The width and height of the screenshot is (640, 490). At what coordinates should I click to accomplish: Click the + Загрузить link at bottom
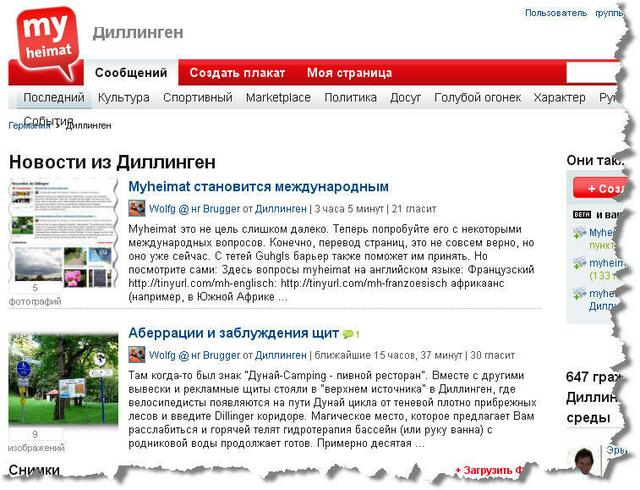pos(489,470)
